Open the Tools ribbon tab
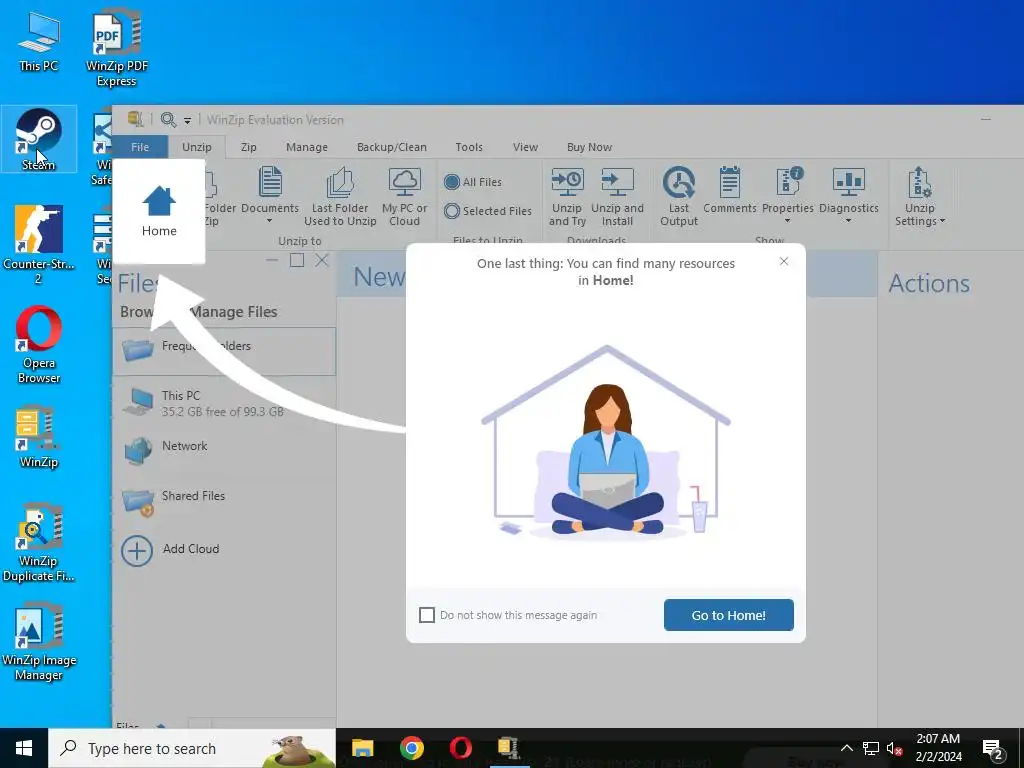1024x768 pixels. (469, 147)
